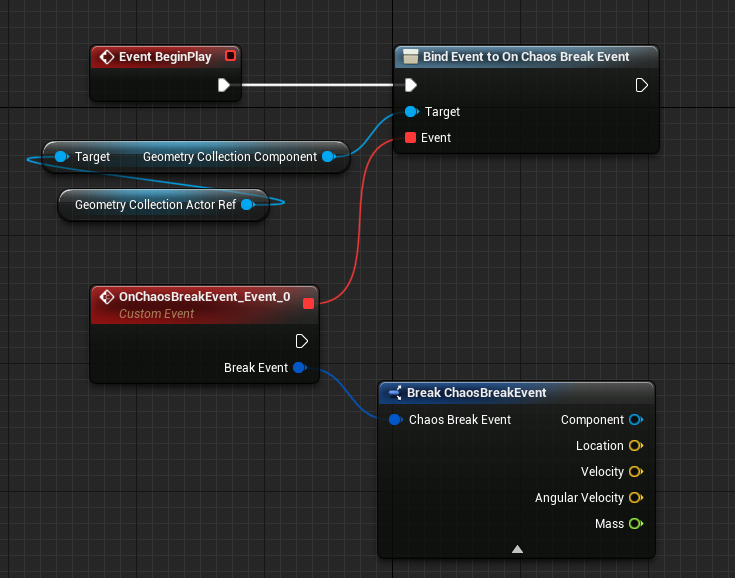735x578 pixels.
Task: Click the Component output pin
Action: (x=635, y=420)
